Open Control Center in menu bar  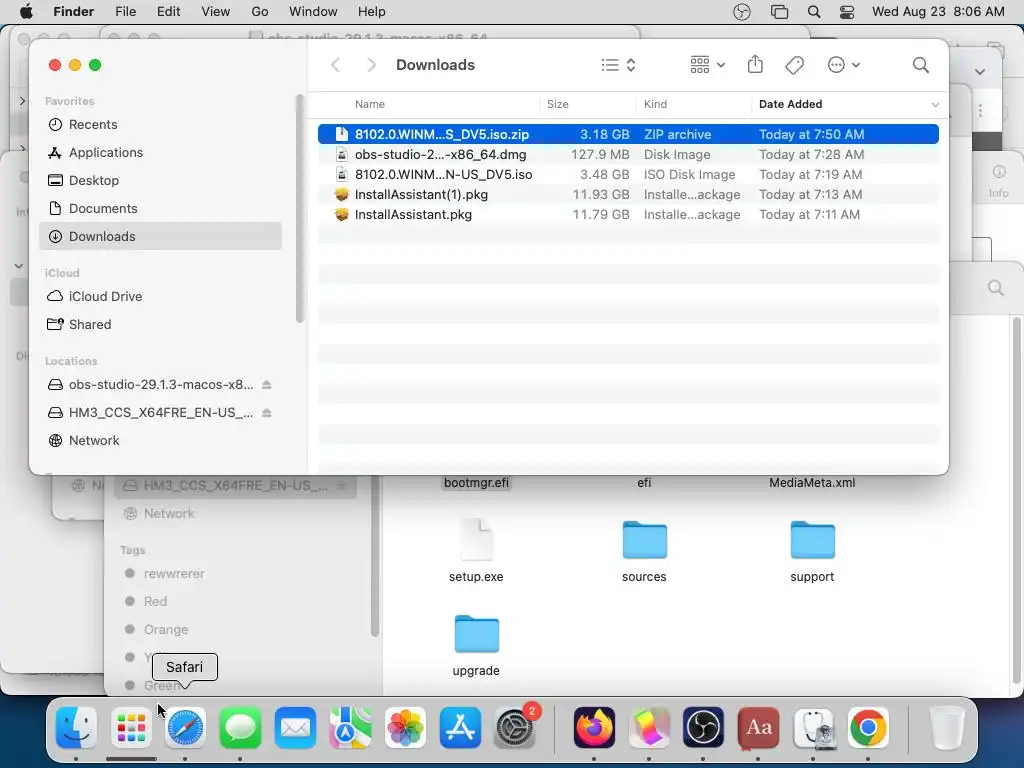pyautogui.click(x=847, y=12)
